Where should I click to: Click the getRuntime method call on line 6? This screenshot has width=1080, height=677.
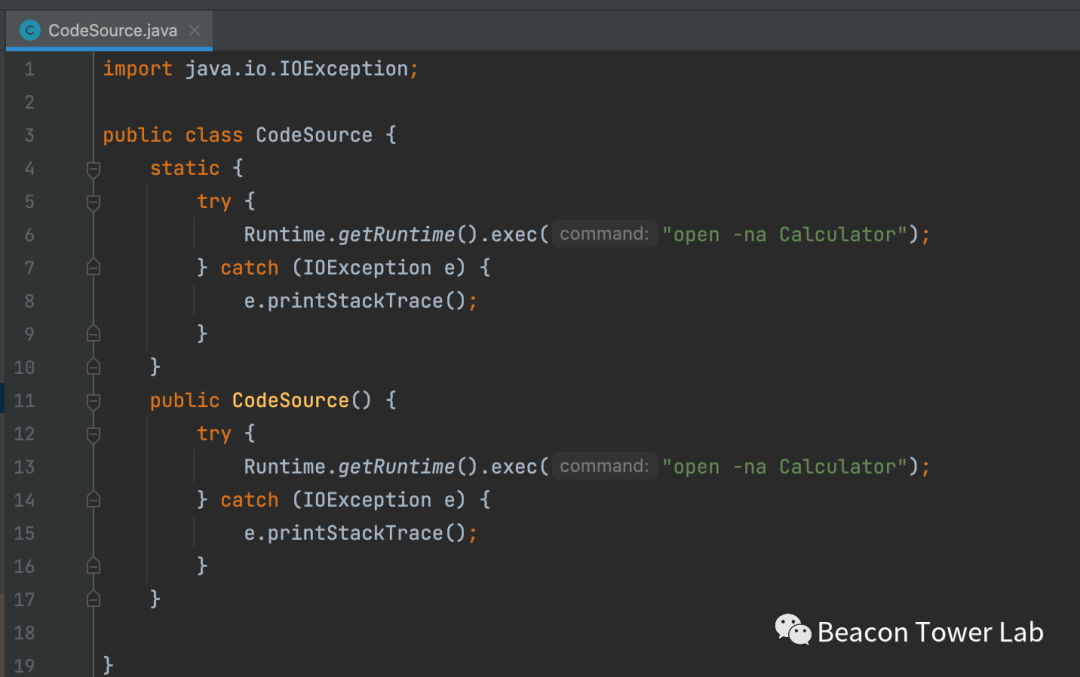point(396,234)
